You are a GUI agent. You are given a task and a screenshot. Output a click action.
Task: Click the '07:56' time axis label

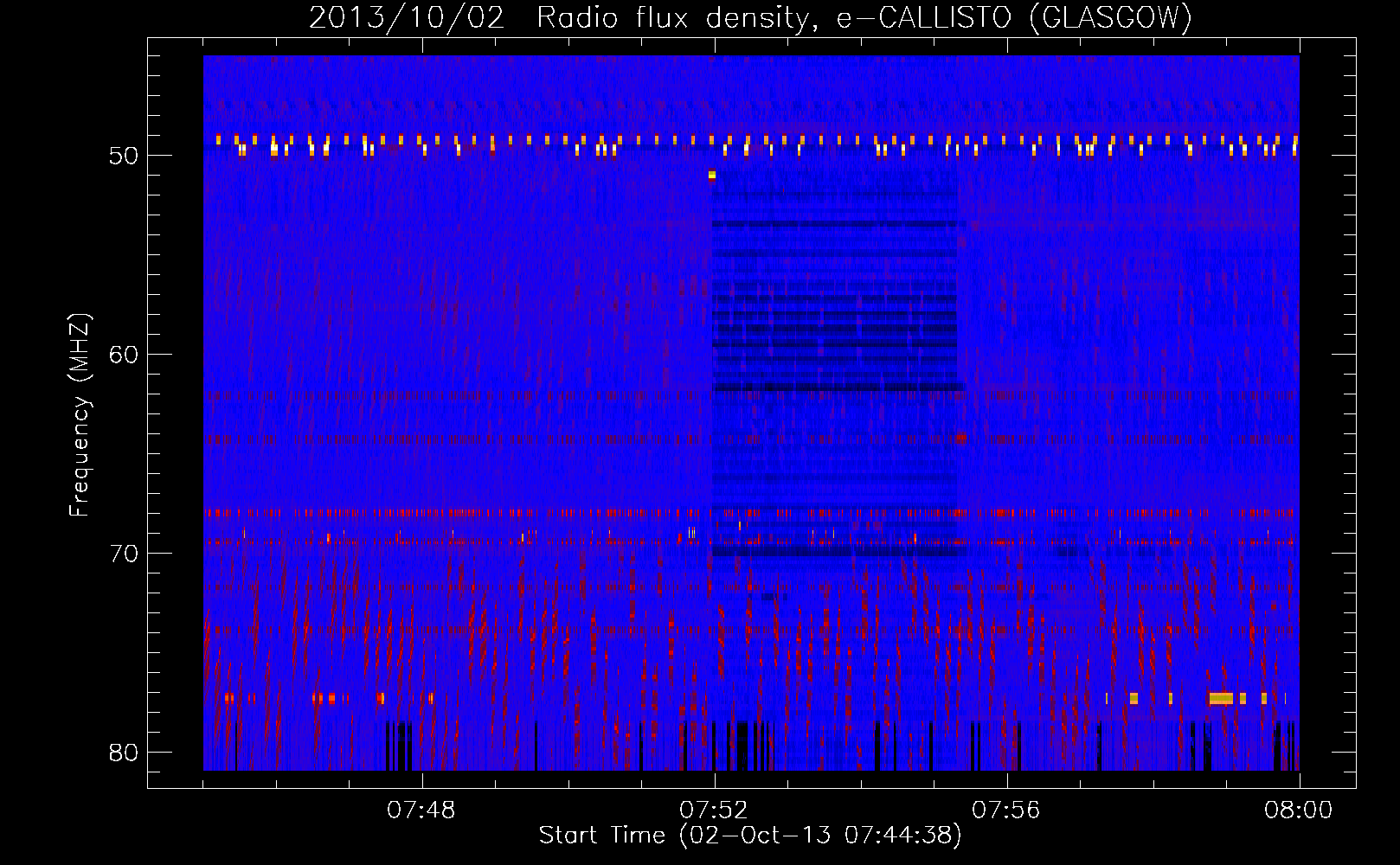[1006, 811]
